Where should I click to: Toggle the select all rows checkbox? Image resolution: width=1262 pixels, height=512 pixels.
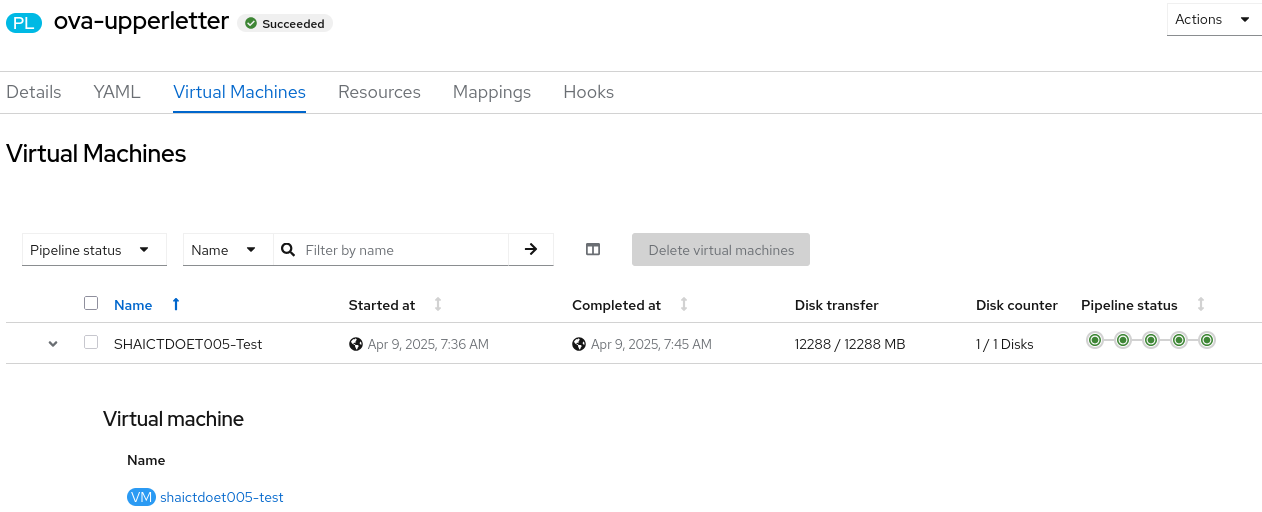pos(91,303)
